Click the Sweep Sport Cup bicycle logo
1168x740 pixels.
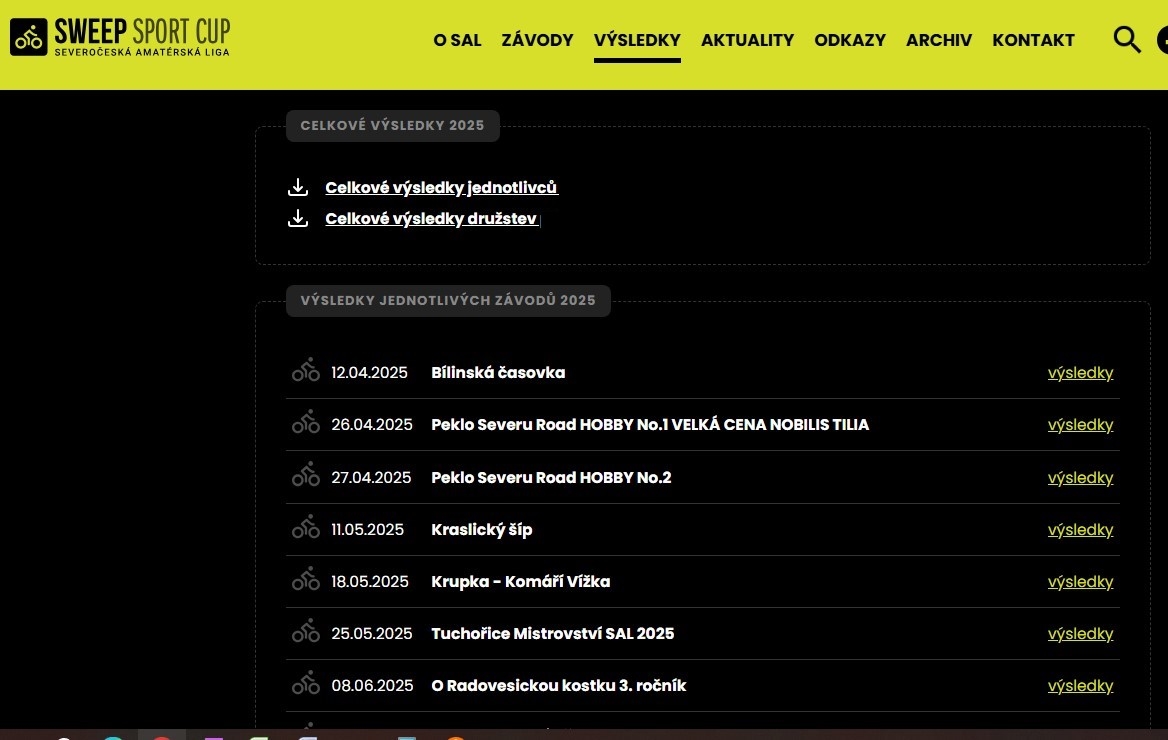[29, 38]
